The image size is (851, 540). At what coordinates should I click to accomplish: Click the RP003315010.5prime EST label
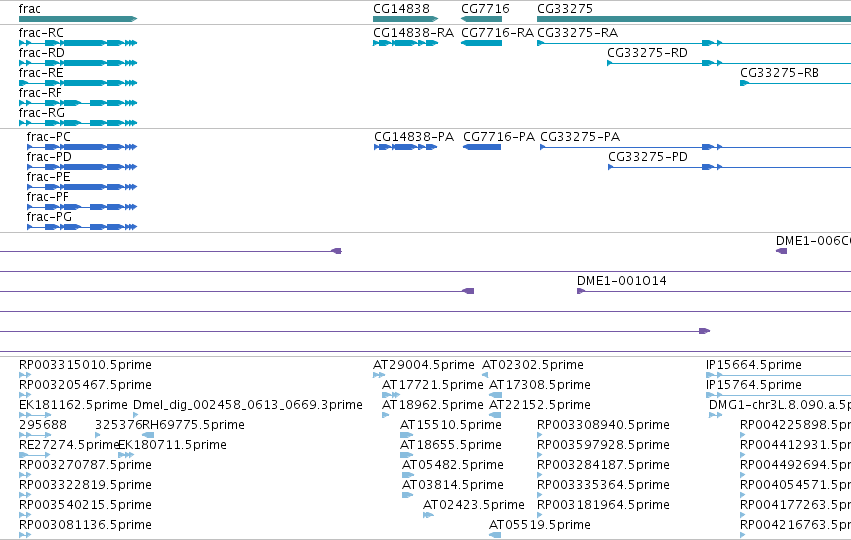coord(85,365)
